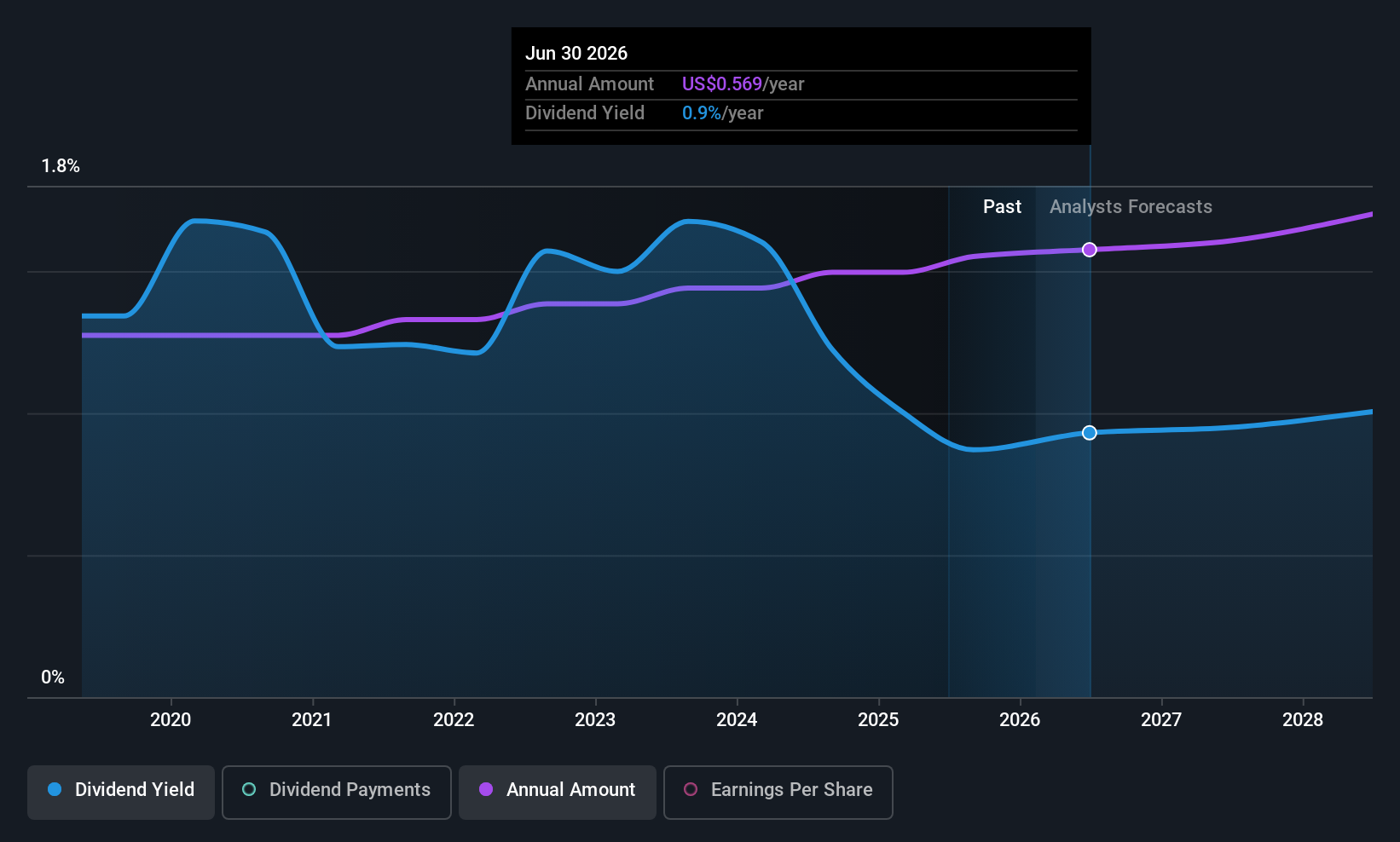
Task: Click the Past region label
Action: 1002,206
